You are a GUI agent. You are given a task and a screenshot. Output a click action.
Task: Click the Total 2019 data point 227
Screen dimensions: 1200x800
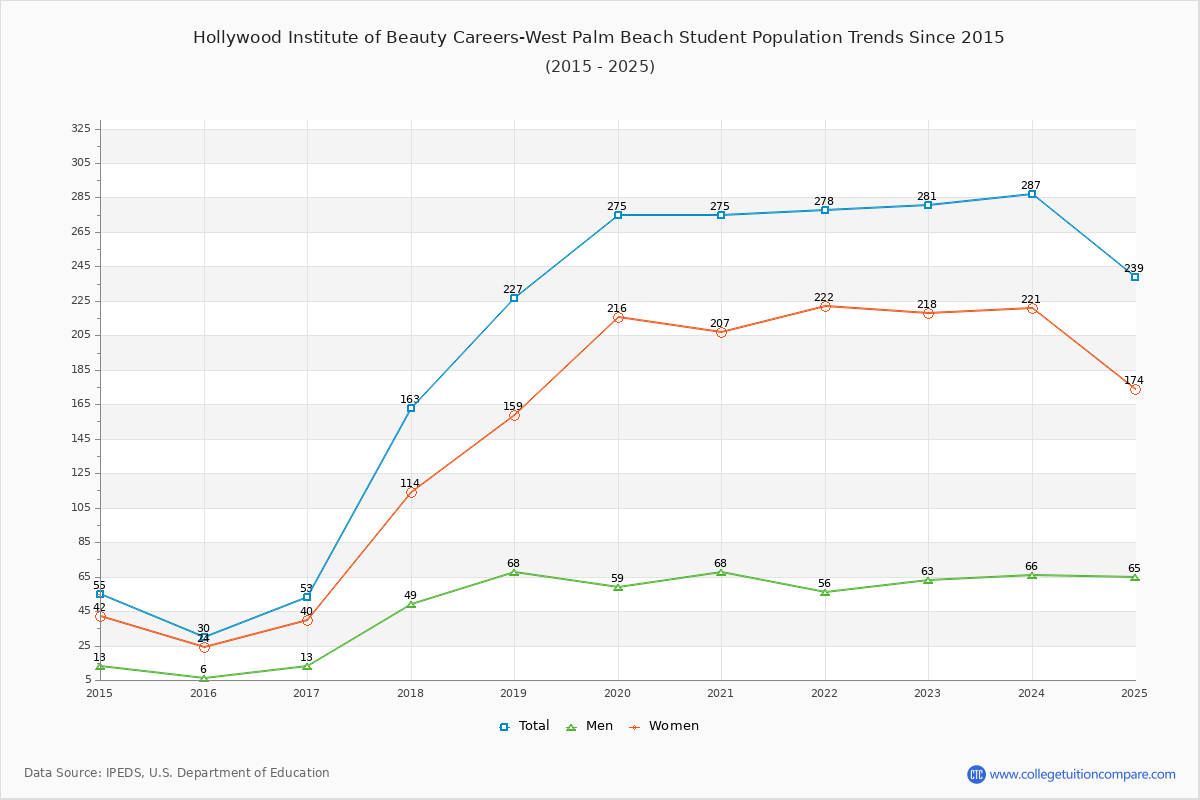click(x=514, y=298)
